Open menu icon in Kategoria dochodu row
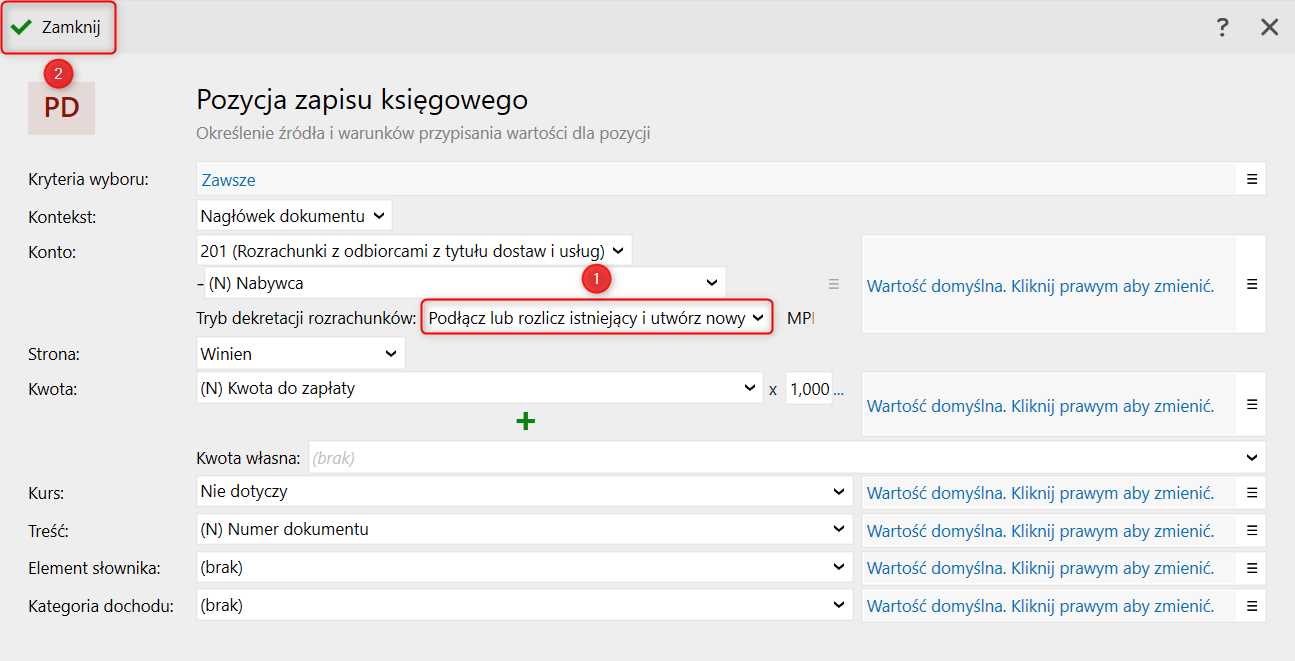Viewport: 1295px width, 661px height. pyautogui.click(x=1251, y=606)
